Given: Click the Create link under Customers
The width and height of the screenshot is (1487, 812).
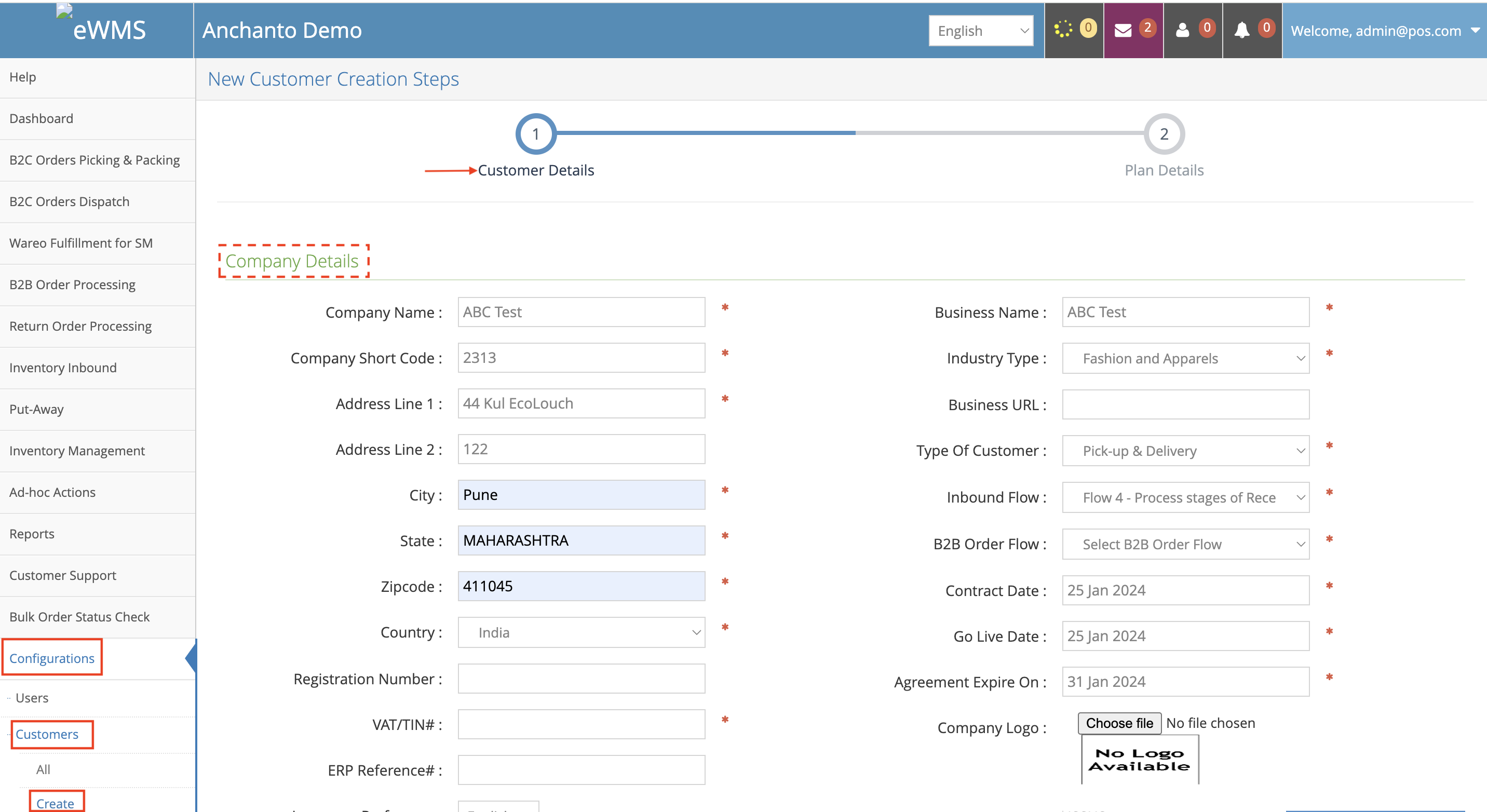Looking at the screenshot, I should click(x=55, y=803).
